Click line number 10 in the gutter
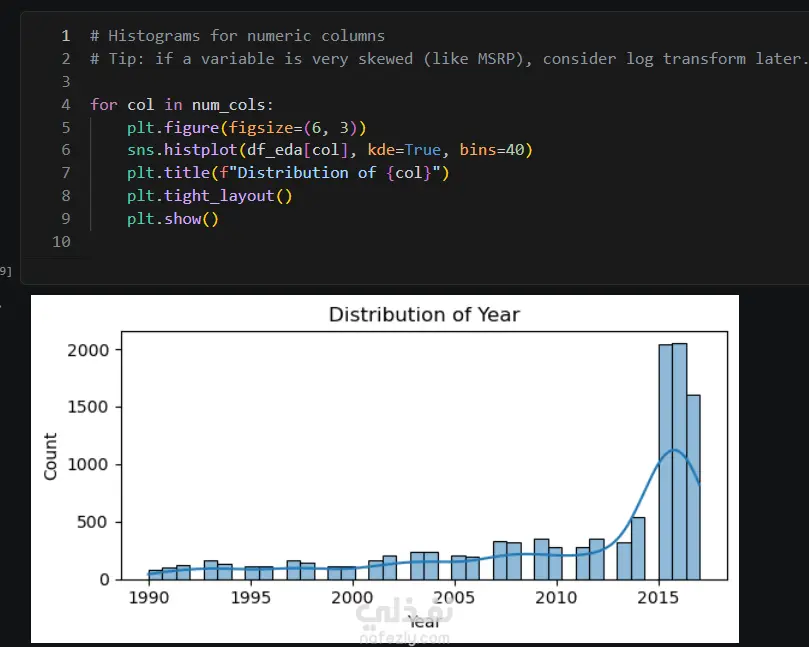The image size is (809, 647). pos(61,241)
